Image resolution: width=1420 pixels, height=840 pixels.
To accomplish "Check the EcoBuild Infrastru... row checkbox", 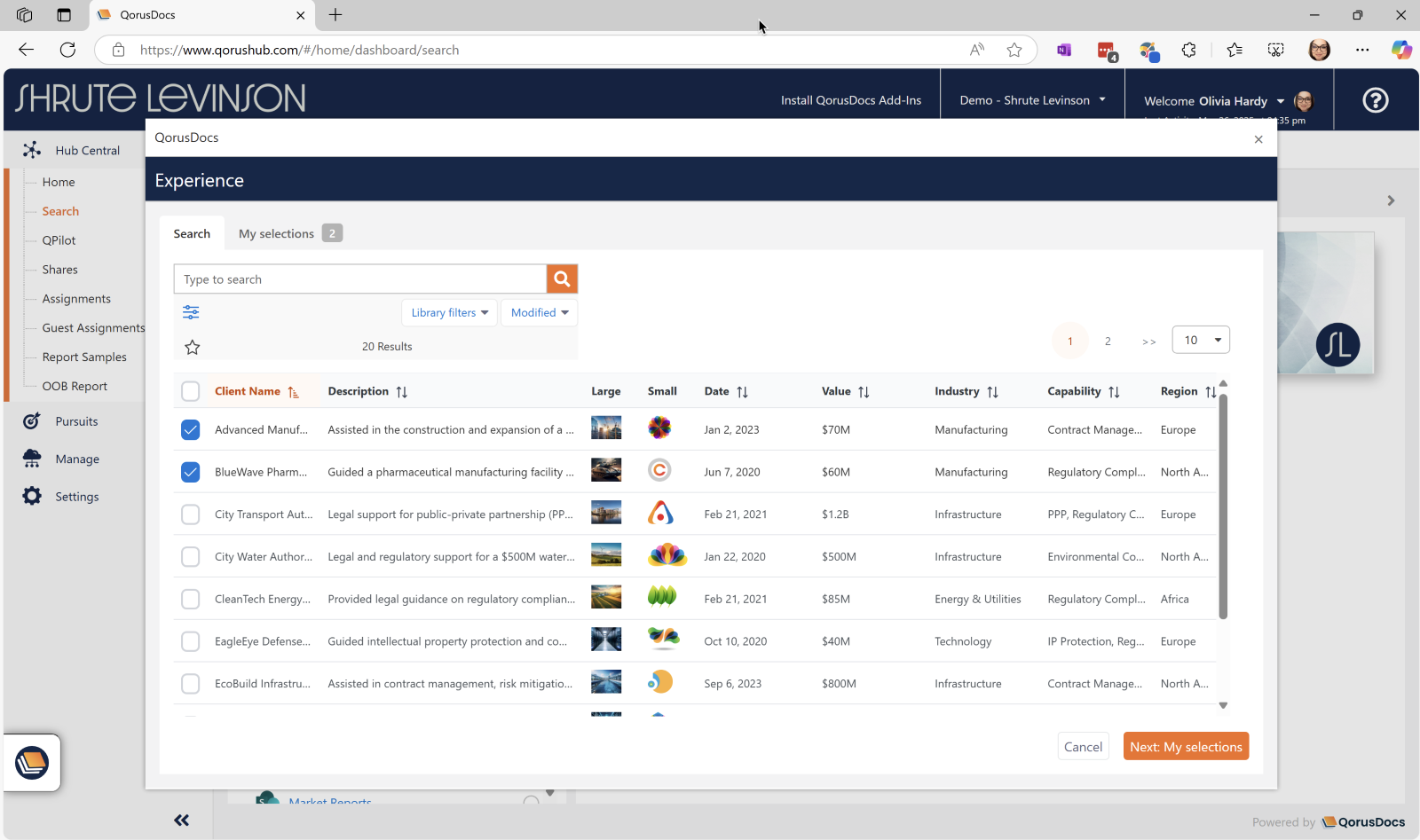I will tap(191, 684).
